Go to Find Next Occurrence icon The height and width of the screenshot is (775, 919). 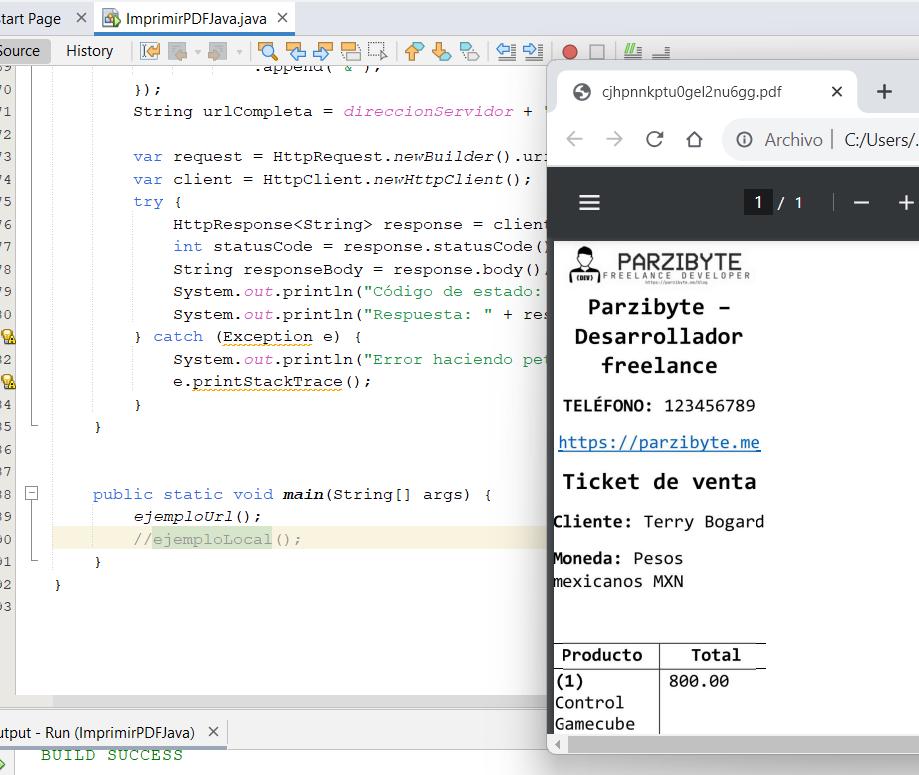coord(322,52)
